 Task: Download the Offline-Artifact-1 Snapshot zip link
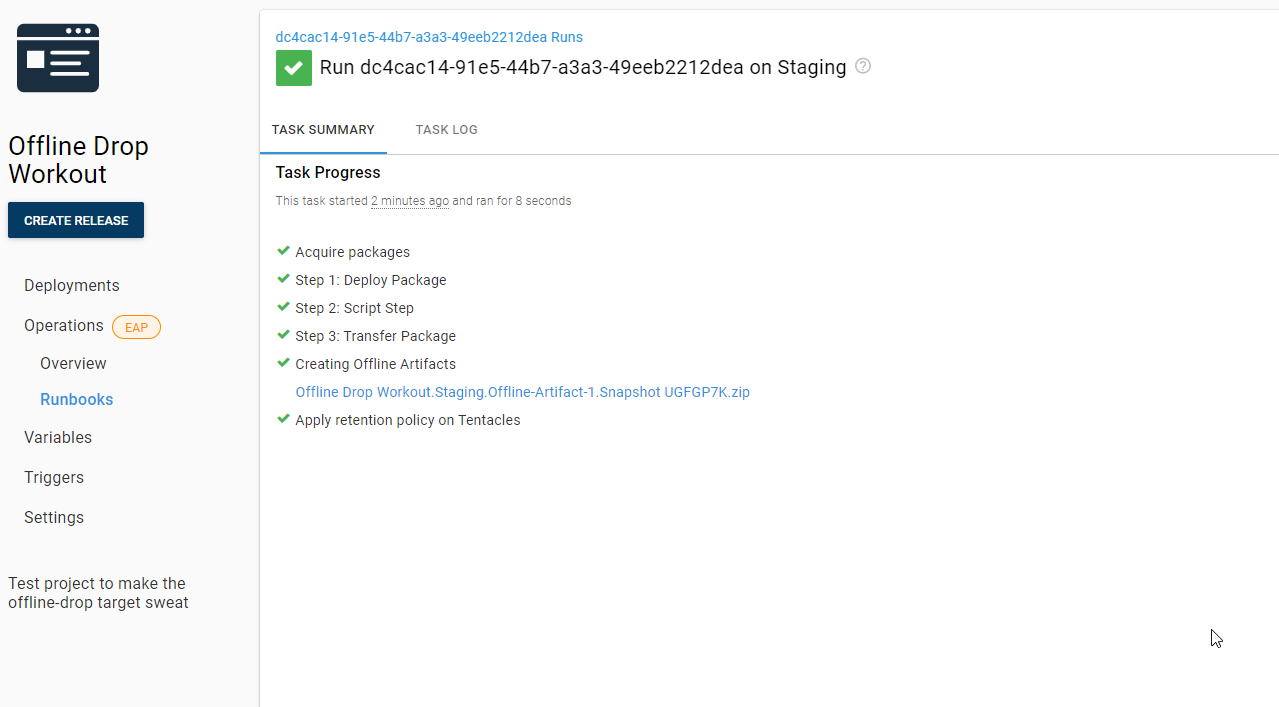(522, 392)
